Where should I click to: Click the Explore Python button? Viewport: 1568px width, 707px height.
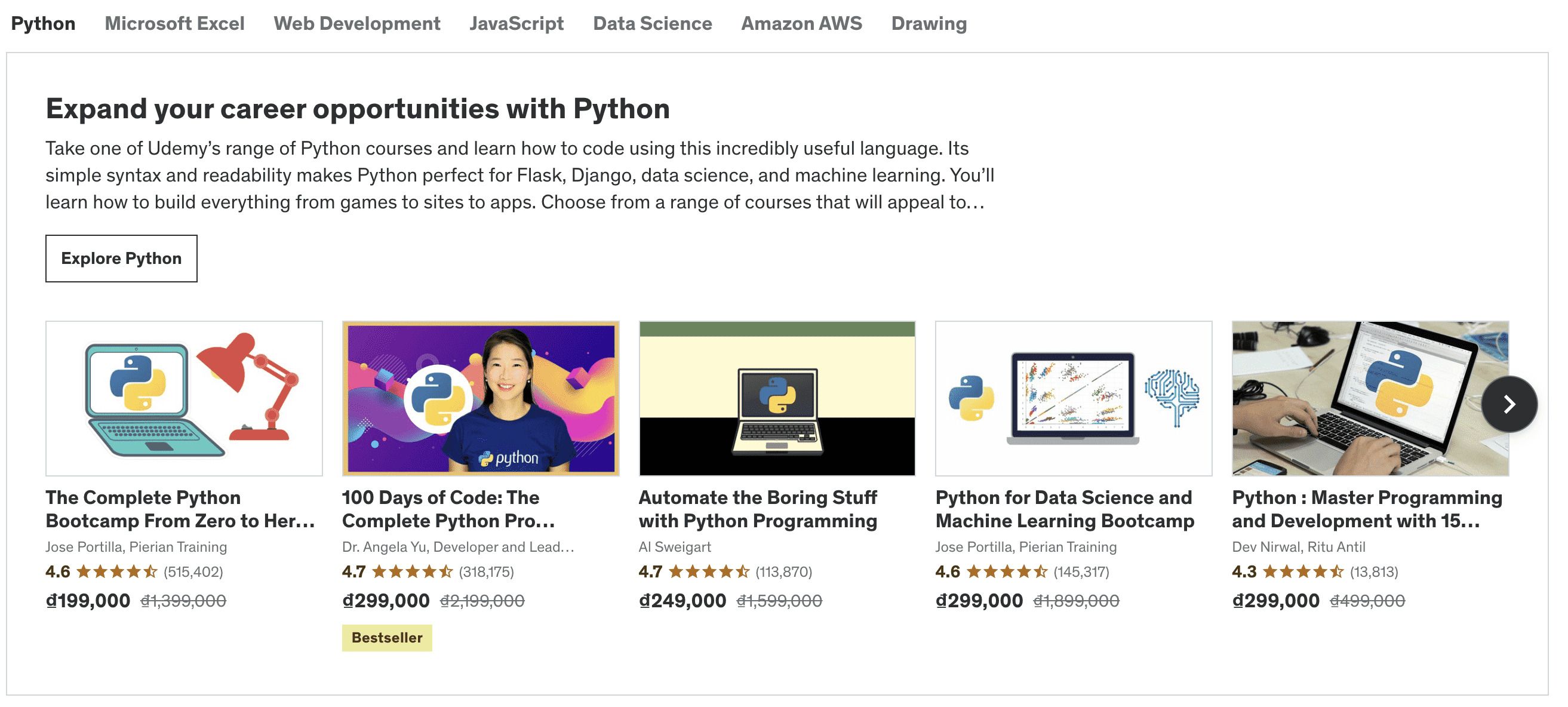pyautogui.click(x=121, y=258)
